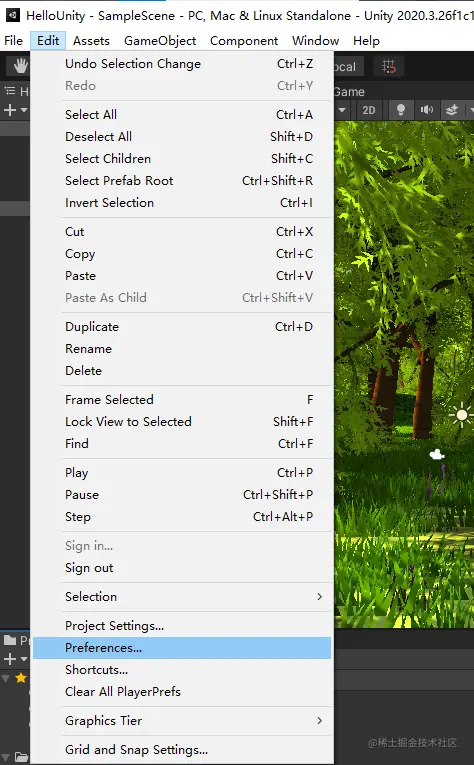Click folder icon at bottom of Project tree

[x=21, y=757]
